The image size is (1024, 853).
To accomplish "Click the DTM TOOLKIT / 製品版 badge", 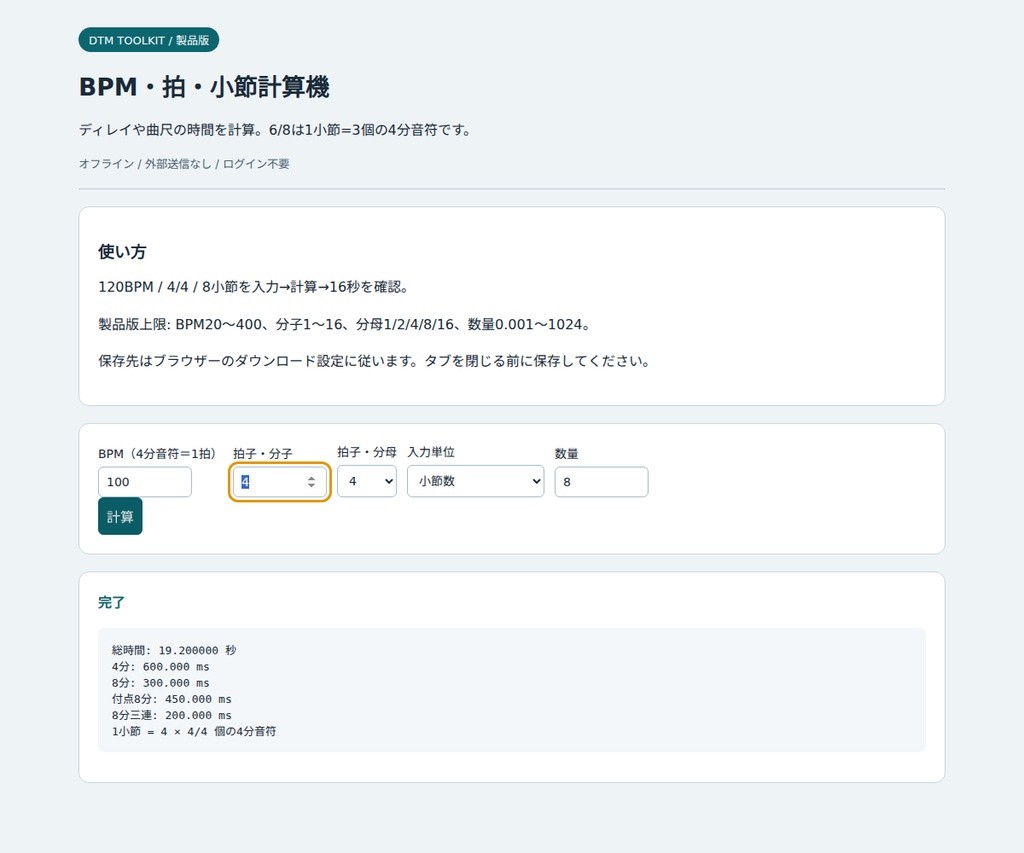I will (149, 40).
